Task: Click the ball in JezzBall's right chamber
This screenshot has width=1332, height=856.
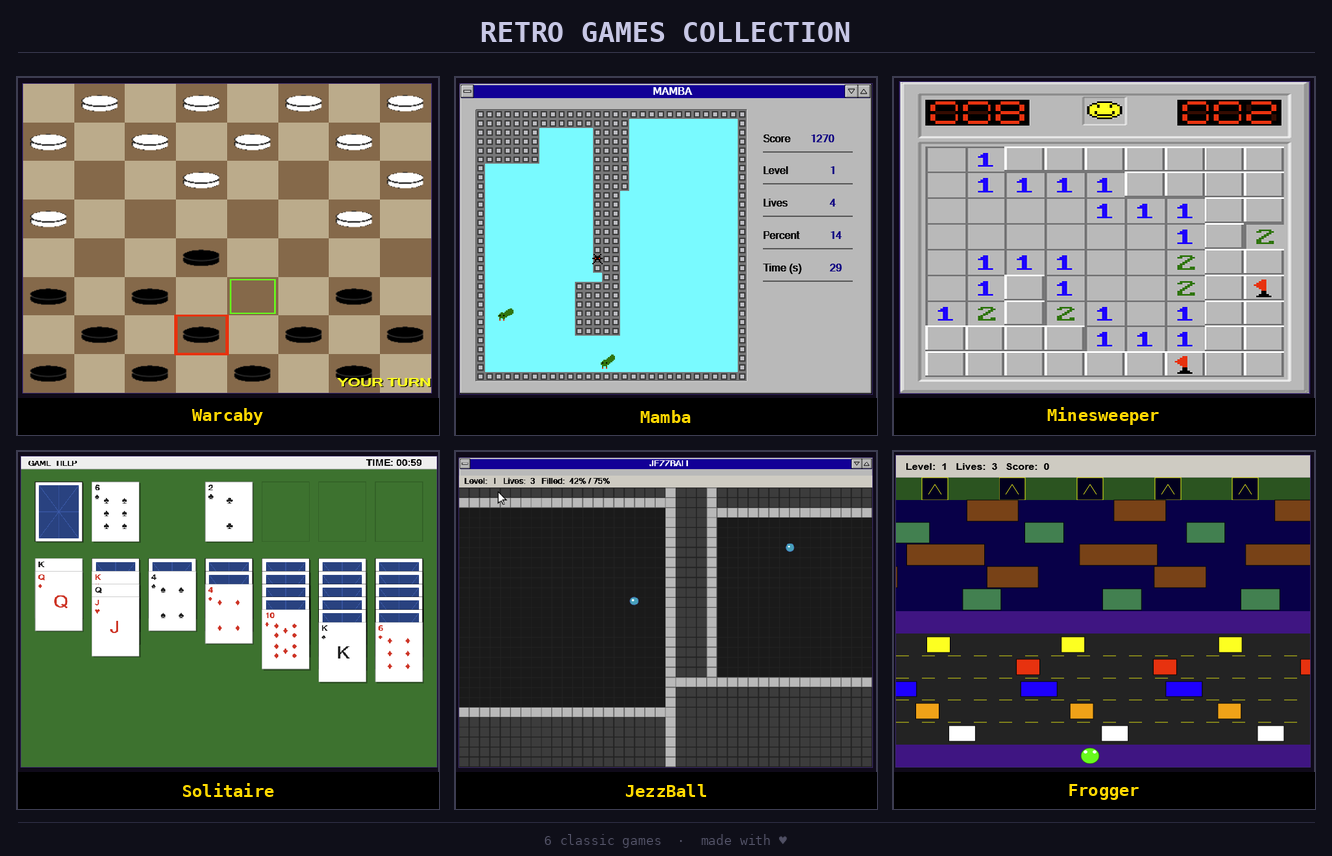Action: [790, 547]
